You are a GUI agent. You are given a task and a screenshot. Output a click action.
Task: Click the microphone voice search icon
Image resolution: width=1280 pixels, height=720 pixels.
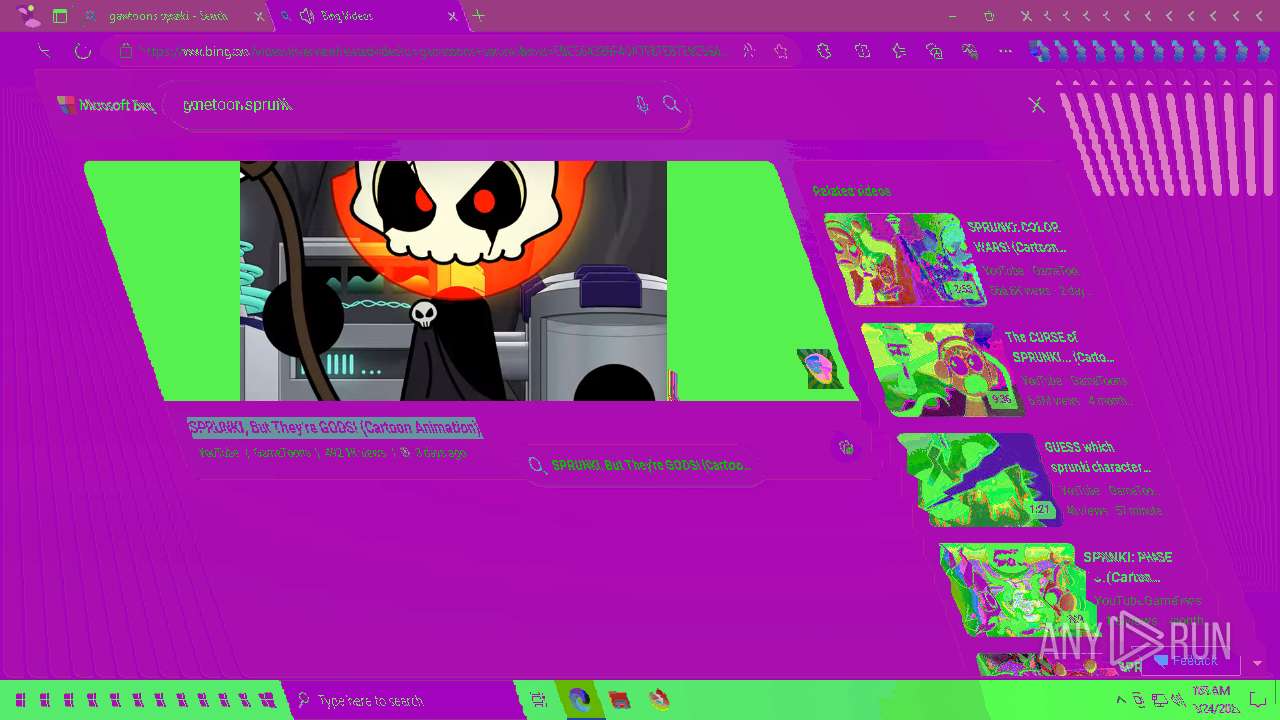click(x=642, y=104)
